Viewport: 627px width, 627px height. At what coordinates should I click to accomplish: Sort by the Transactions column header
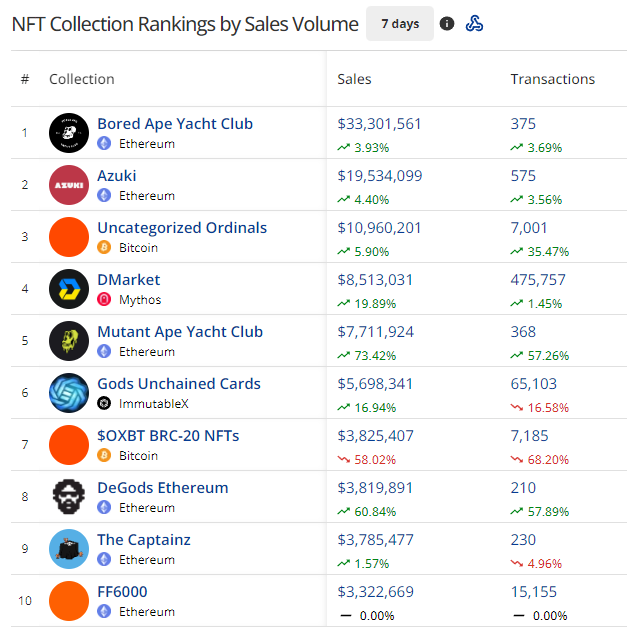click(x=552, y=79)
